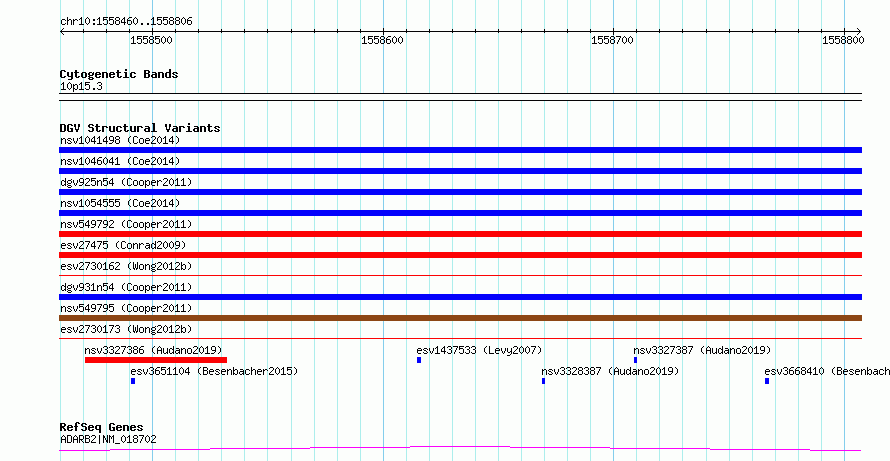890x461 pixels.
Task: Click esv2730162 (Wong2012b) variant label
Action: click(x=126, y=266)
